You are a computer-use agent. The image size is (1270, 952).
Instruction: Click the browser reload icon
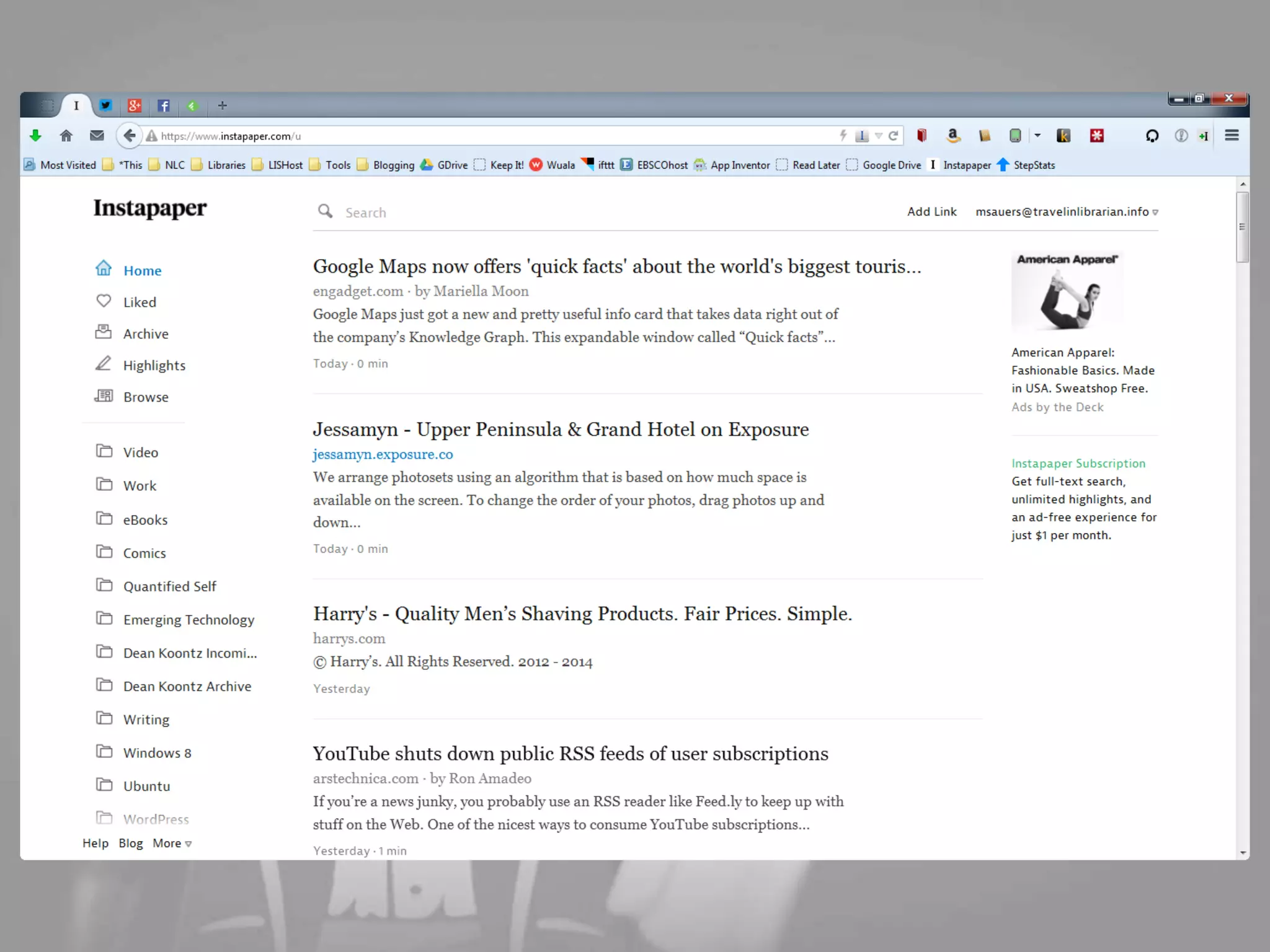[894, 136]
